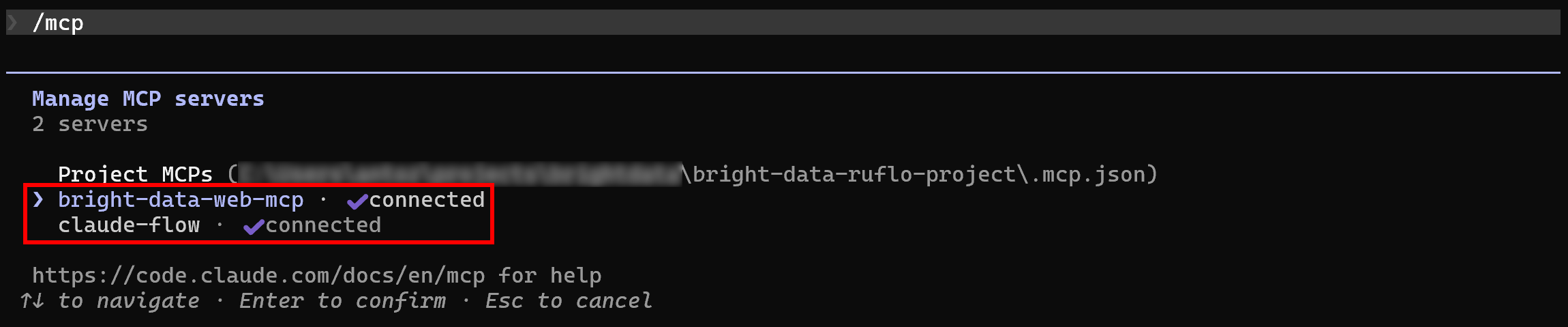Click the "Enter to confirm" hint

coord(342,301)
